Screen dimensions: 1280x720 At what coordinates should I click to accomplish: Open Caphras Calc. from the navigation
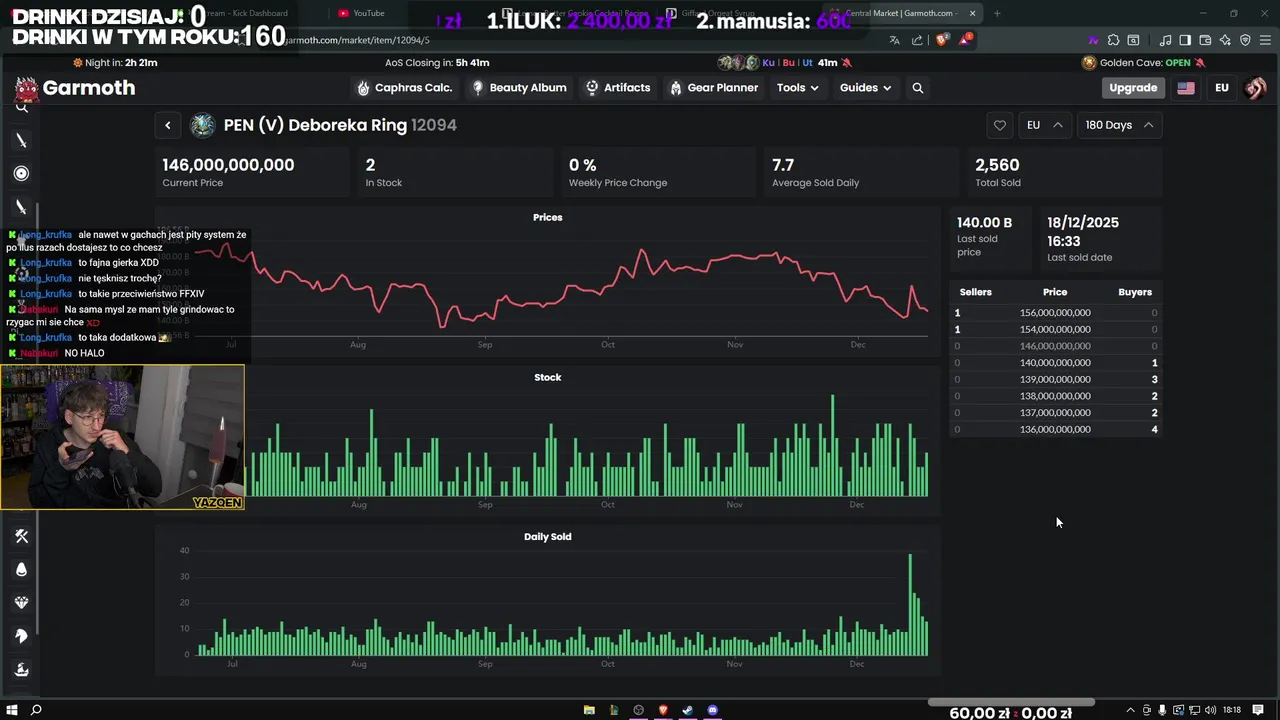[x=404, y=88]
